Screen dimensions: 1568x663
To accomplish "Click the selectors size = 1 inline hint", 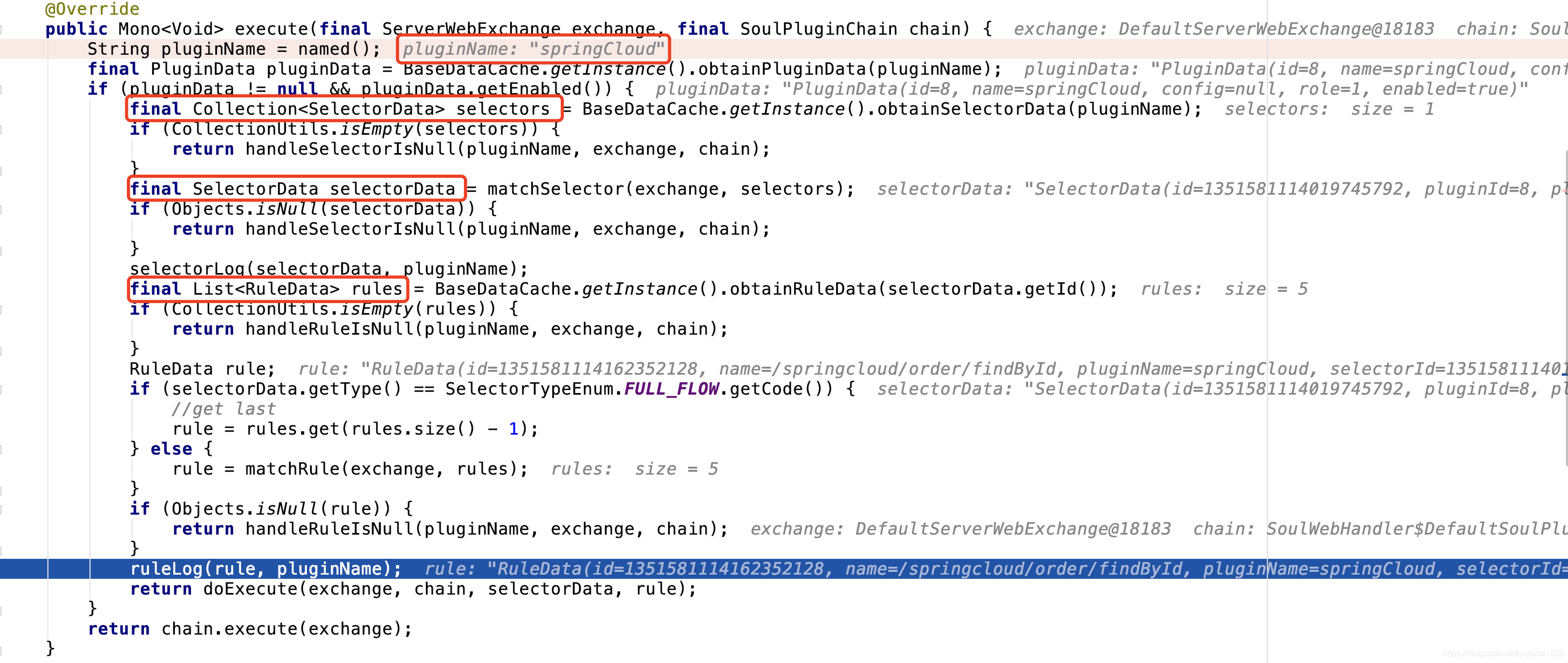I will (1329, 109).
